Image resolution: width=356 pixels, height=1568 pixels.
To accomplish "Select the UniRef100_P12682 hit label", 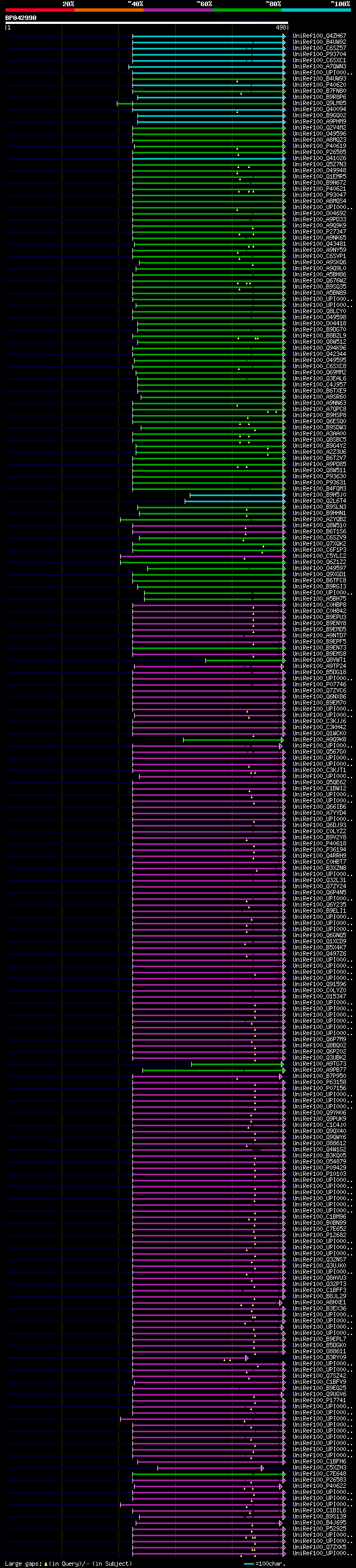I will pyautogui.click(x=319, y=1234).
